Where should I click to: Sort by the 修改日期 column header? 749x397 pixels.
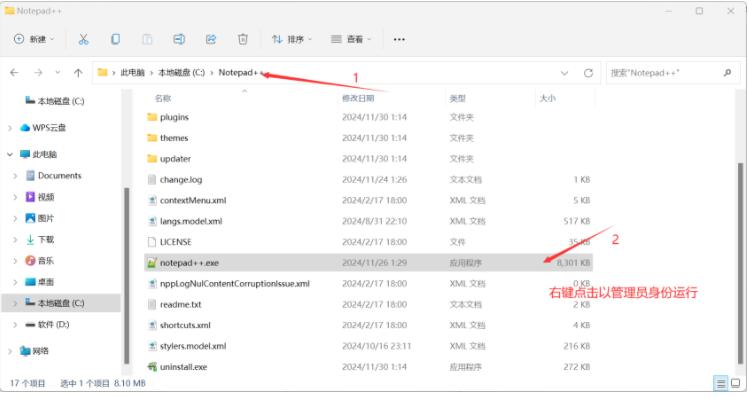point(358,98)
